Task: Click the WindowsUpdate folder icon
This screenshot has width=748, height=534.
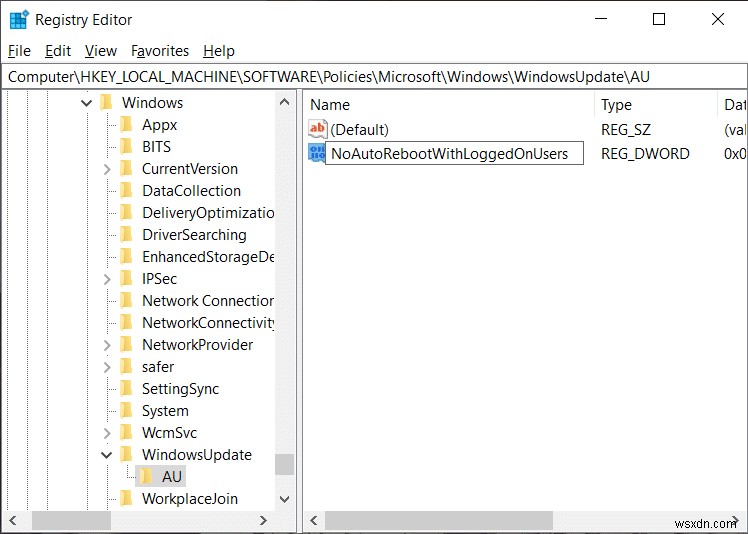Action: click(126, 454)
